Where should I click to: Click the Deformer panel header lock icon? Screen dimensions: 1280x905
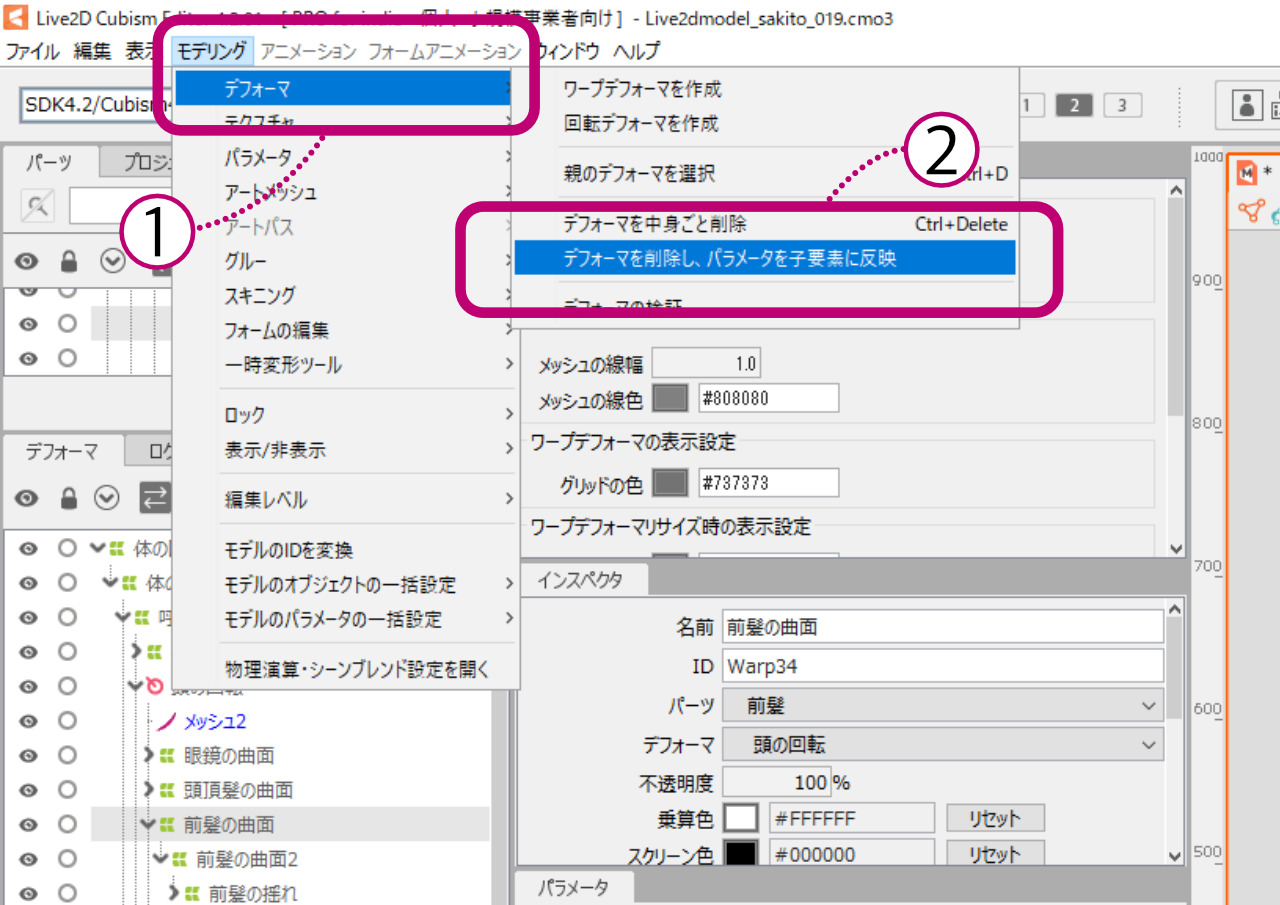click(68, 497)
